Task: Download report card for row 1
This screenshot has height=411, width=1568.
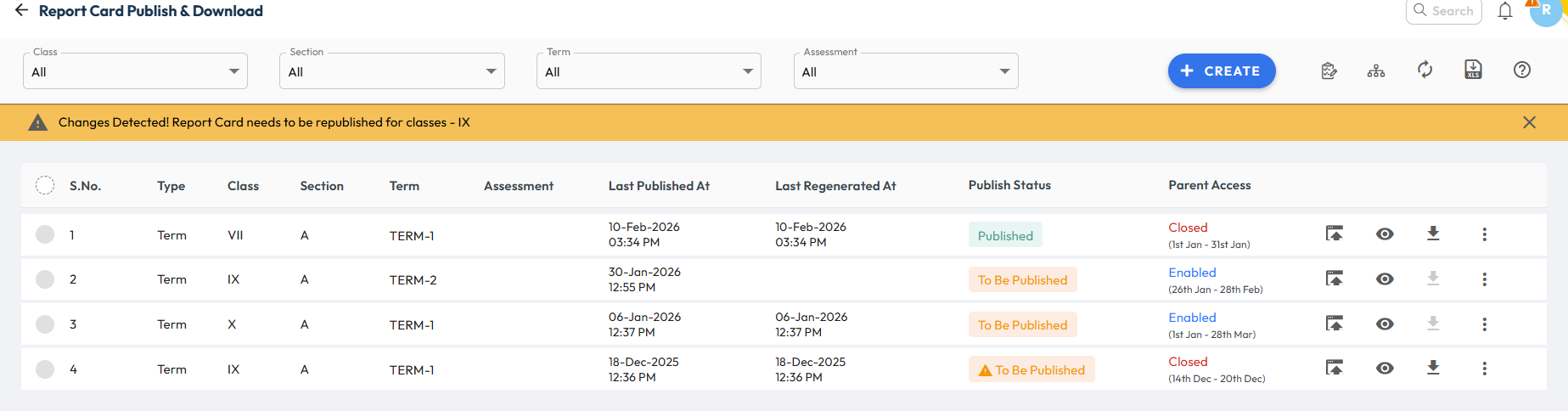Action: coord(1433,234)
